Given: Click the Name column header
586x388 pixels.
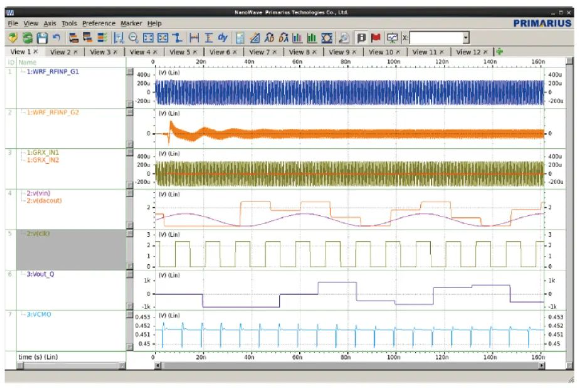Looking at the screenshot, I should tap(28, 62).
